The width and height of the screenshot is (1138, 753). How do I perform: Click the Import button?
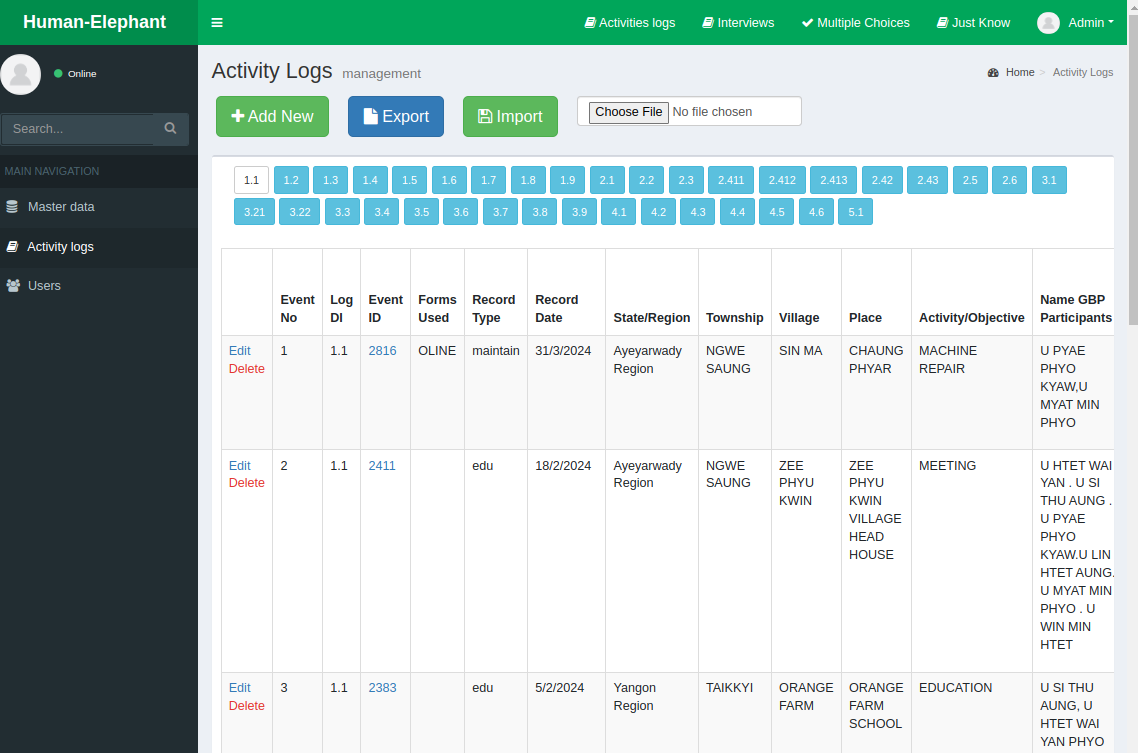510,117
